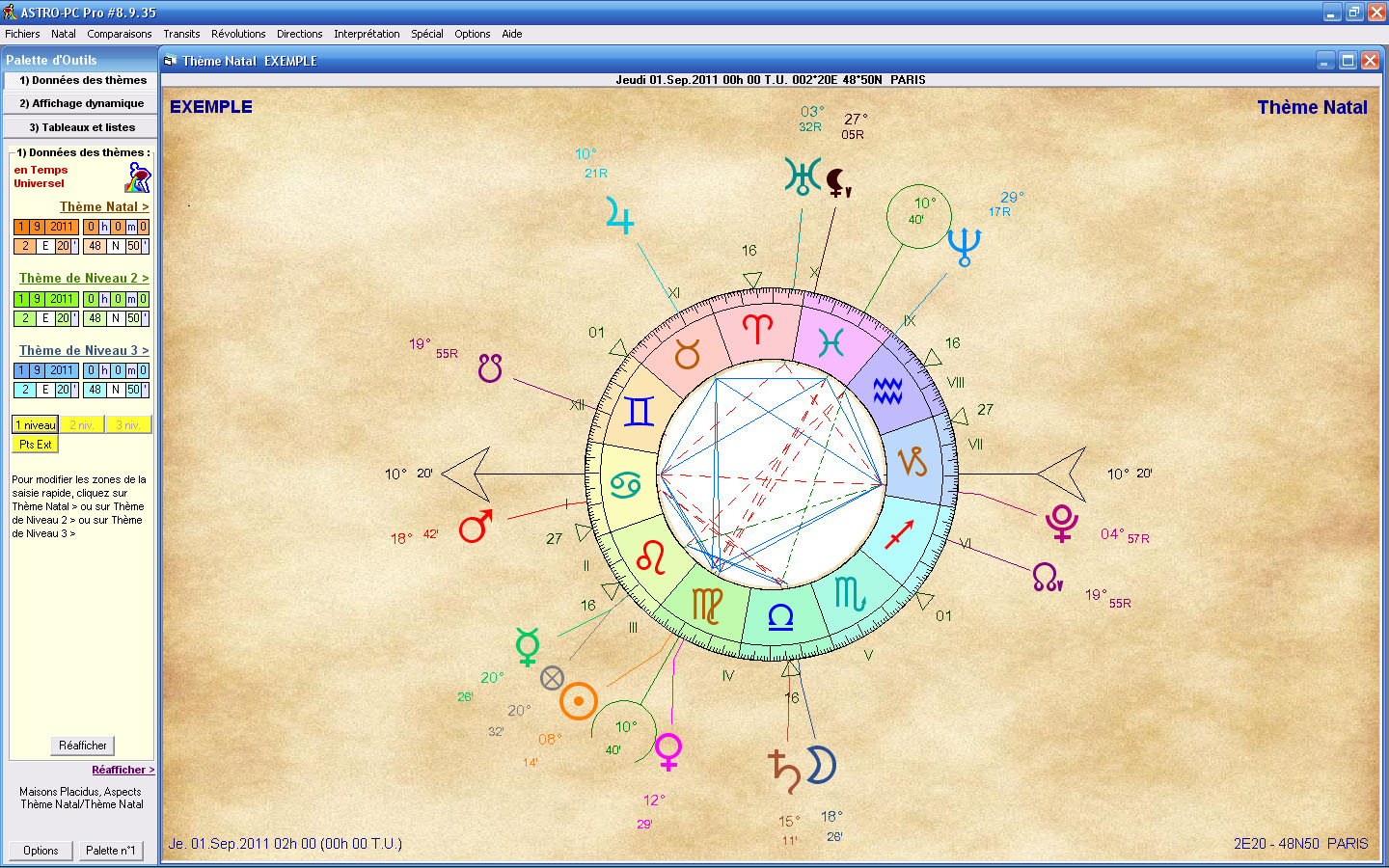The height and width of the screenshot is (868, 1389).
Task: Click the Temps Universel picture icon in the palette
Action: coord(139,177)
